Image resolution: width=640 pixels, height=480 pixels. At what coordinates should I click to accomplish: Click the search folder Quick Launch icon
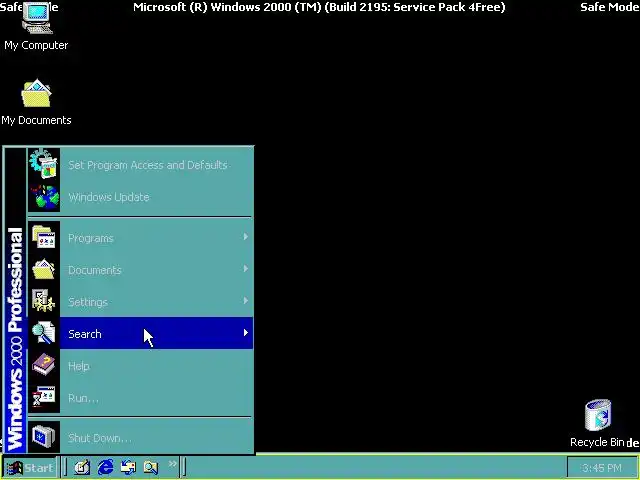pos(151,467)
